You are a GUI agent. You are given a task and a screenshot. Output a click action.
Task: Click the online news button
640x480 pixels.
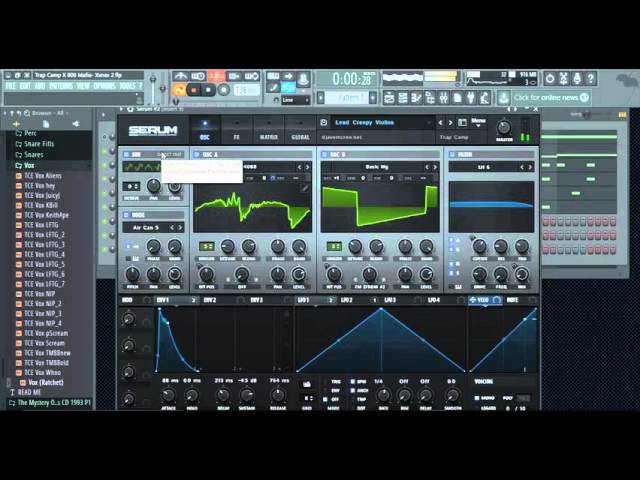550,98
